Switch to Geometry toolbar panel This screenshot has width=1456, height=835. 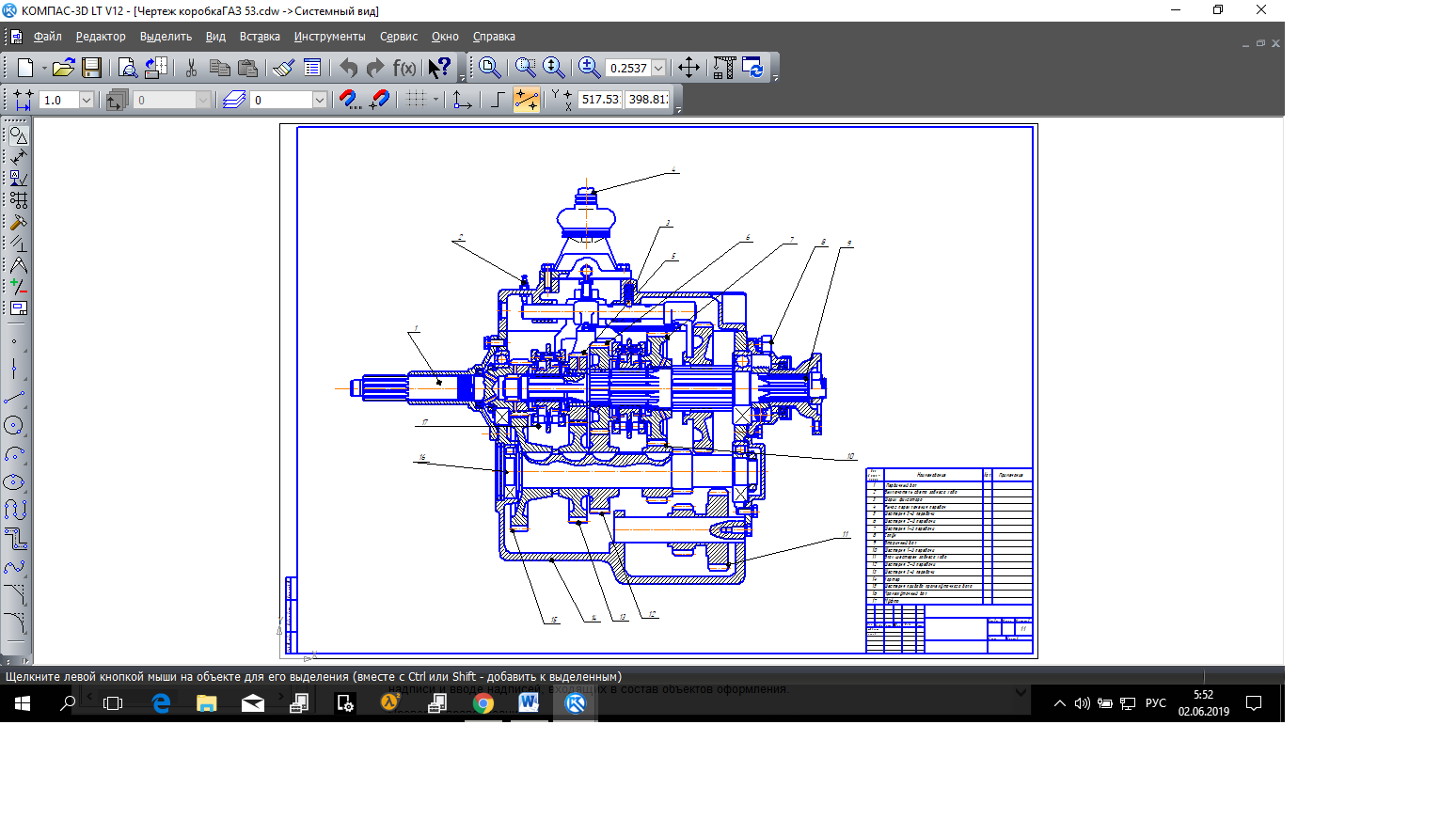pyautogui.click(x=18, y=135)
